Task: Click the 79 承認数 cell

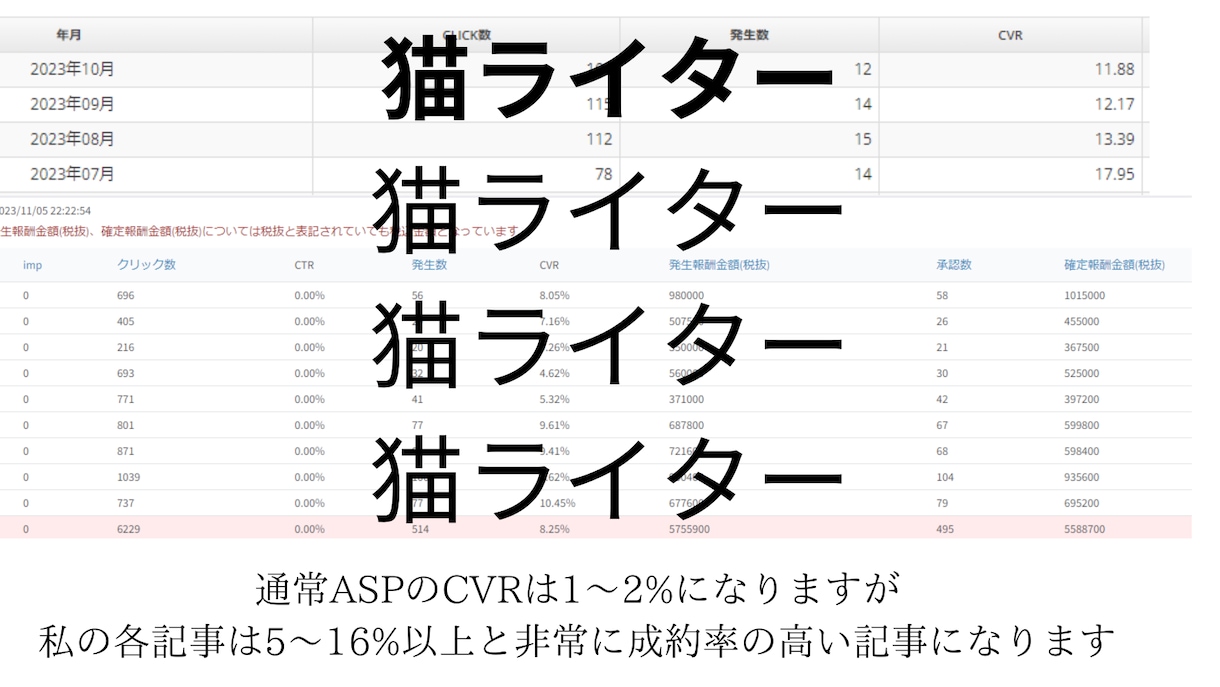Action: (942, 503)
